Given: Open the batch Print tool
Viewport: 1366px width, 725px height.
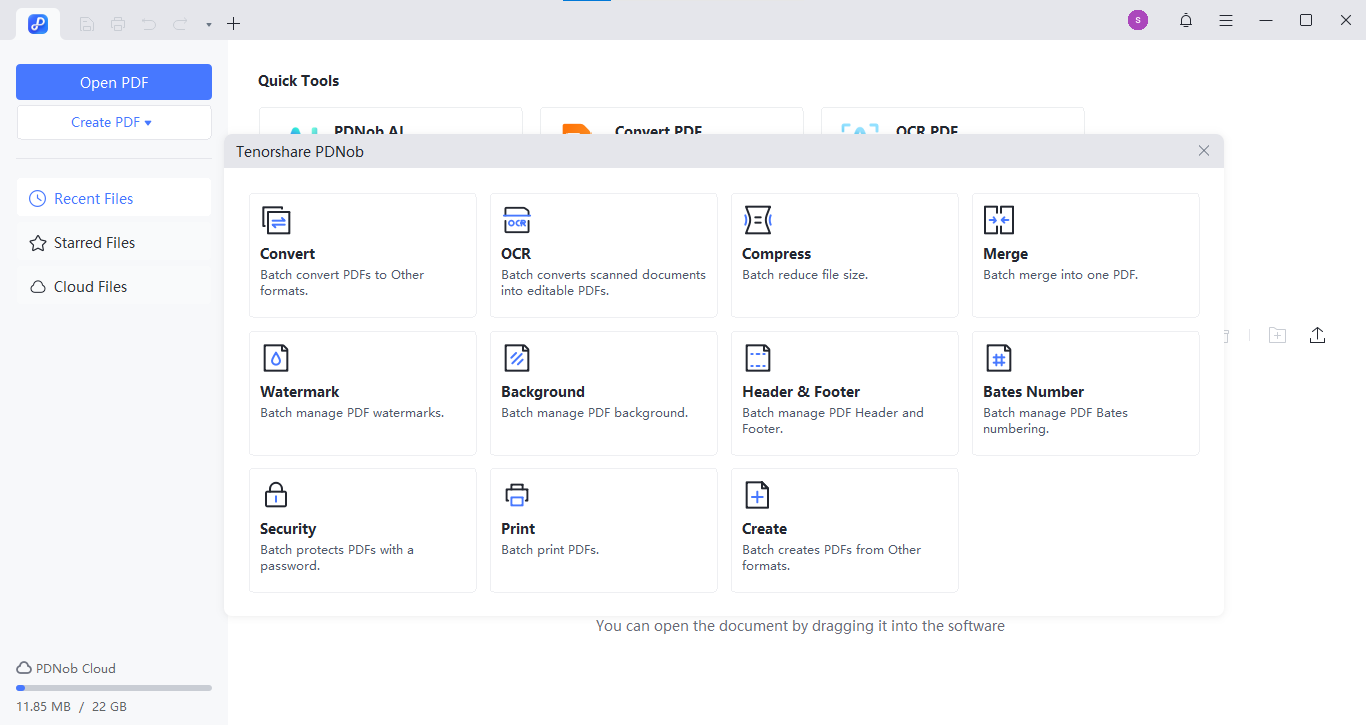Looking at the screenshot, I should pos(603,530).
